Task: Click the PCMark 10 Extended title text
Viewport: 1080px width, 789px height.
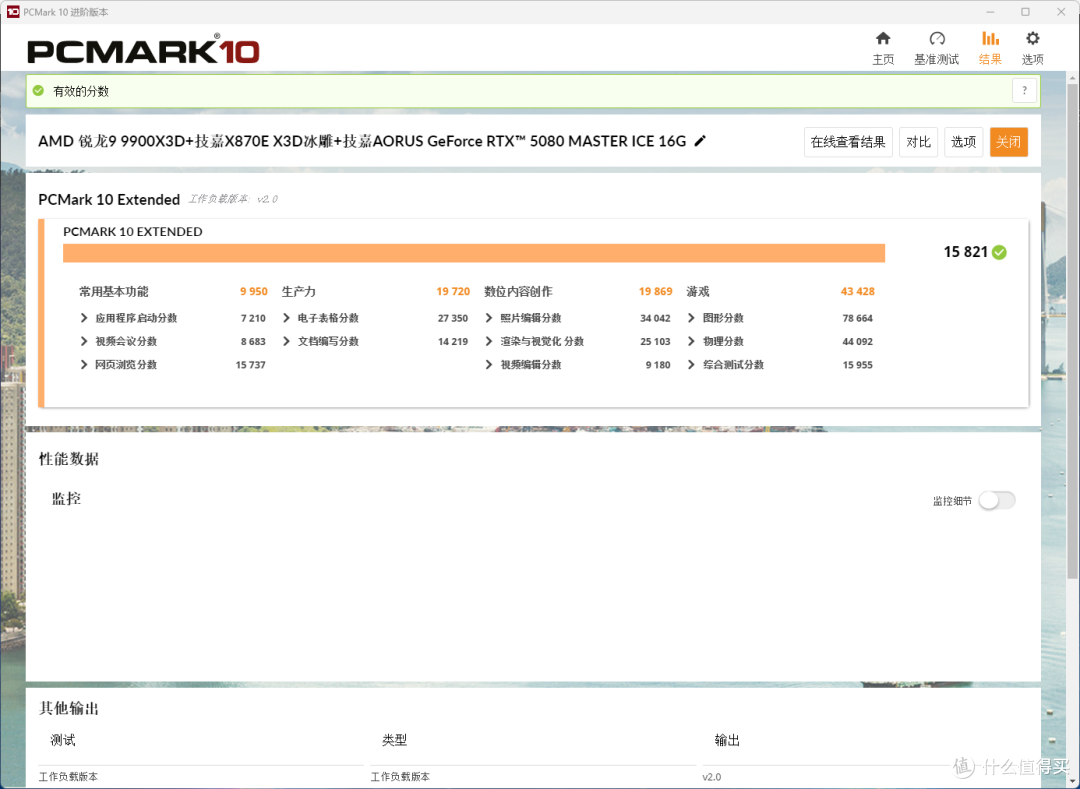Action: (x=109, y=200)
